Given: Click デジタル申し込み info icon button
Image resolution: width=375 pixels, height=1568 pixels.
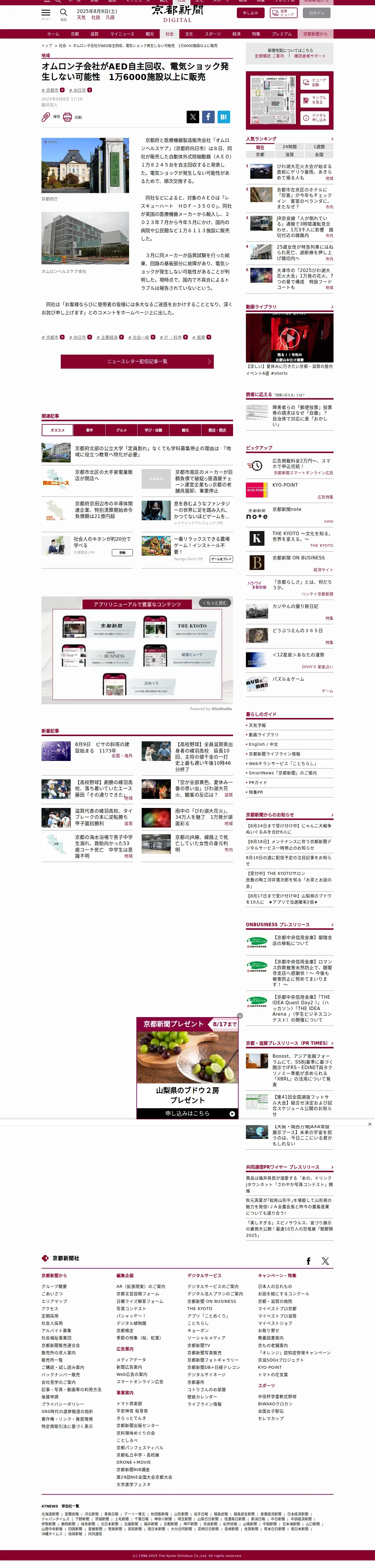Looking at the screenshot, I should 314,117.
